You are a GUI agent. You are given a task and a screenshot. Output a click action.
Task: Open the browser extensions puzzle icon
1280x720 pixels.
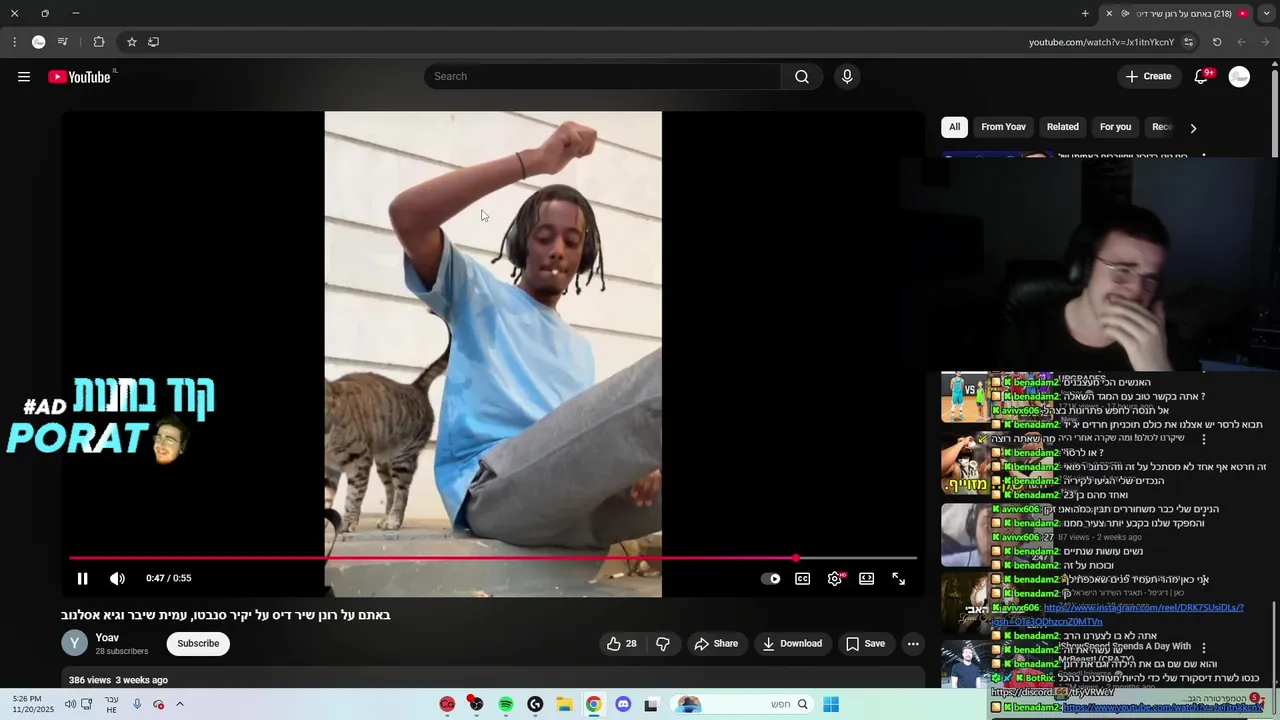point(99,42)
